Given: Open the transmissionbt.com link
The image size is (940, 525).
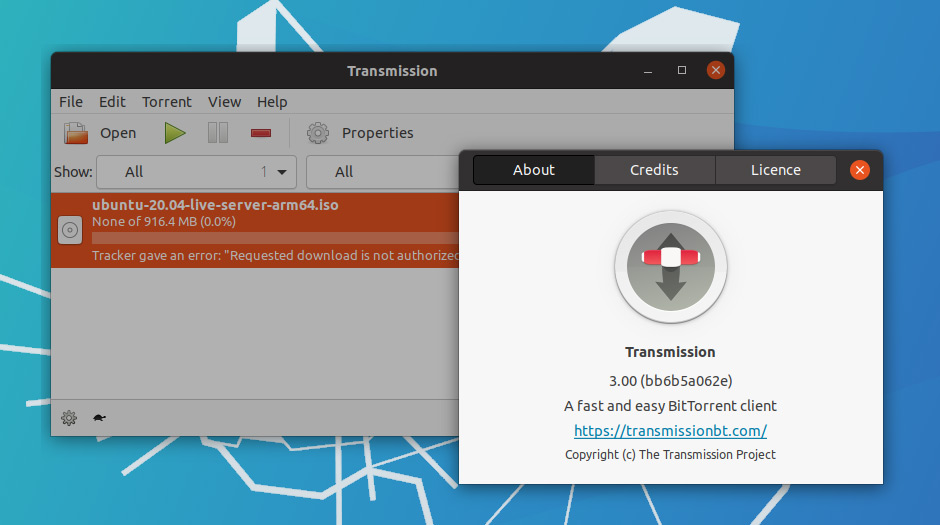Looking at the screenshot, I should pos(670,431).
